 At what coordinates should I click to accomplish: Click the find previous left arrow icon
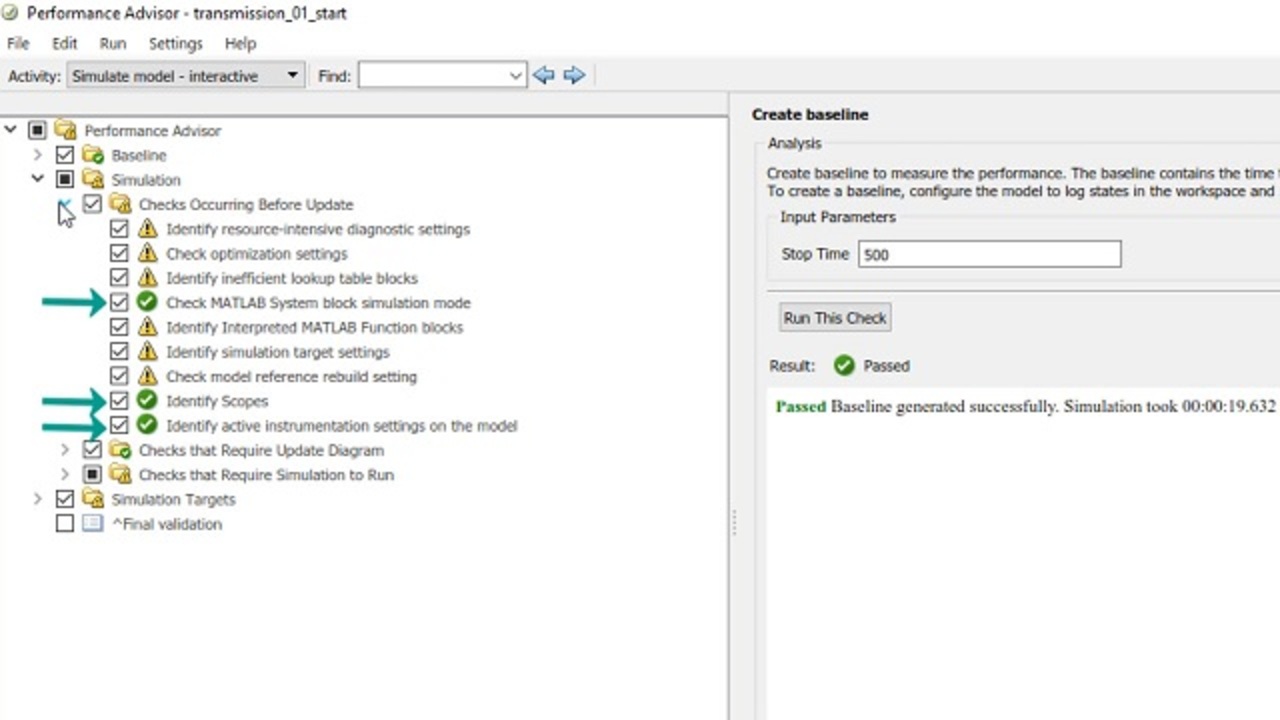point(543,76)
